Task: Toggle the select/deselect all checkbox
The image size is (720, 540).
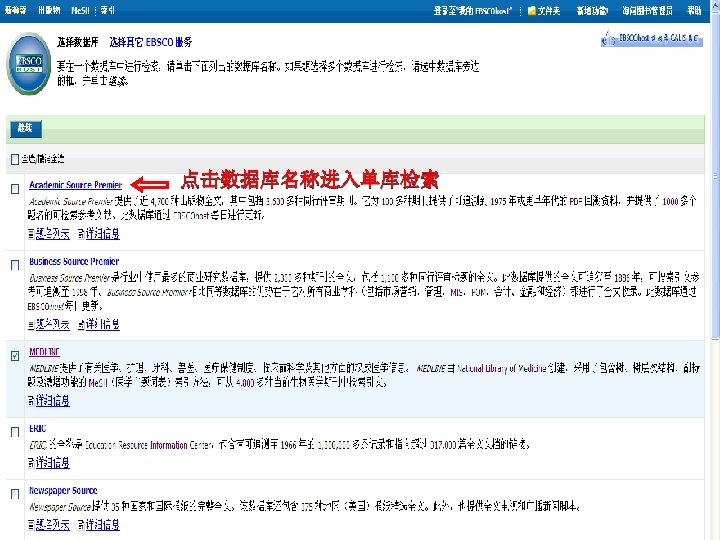Action: tap(15, 159)
